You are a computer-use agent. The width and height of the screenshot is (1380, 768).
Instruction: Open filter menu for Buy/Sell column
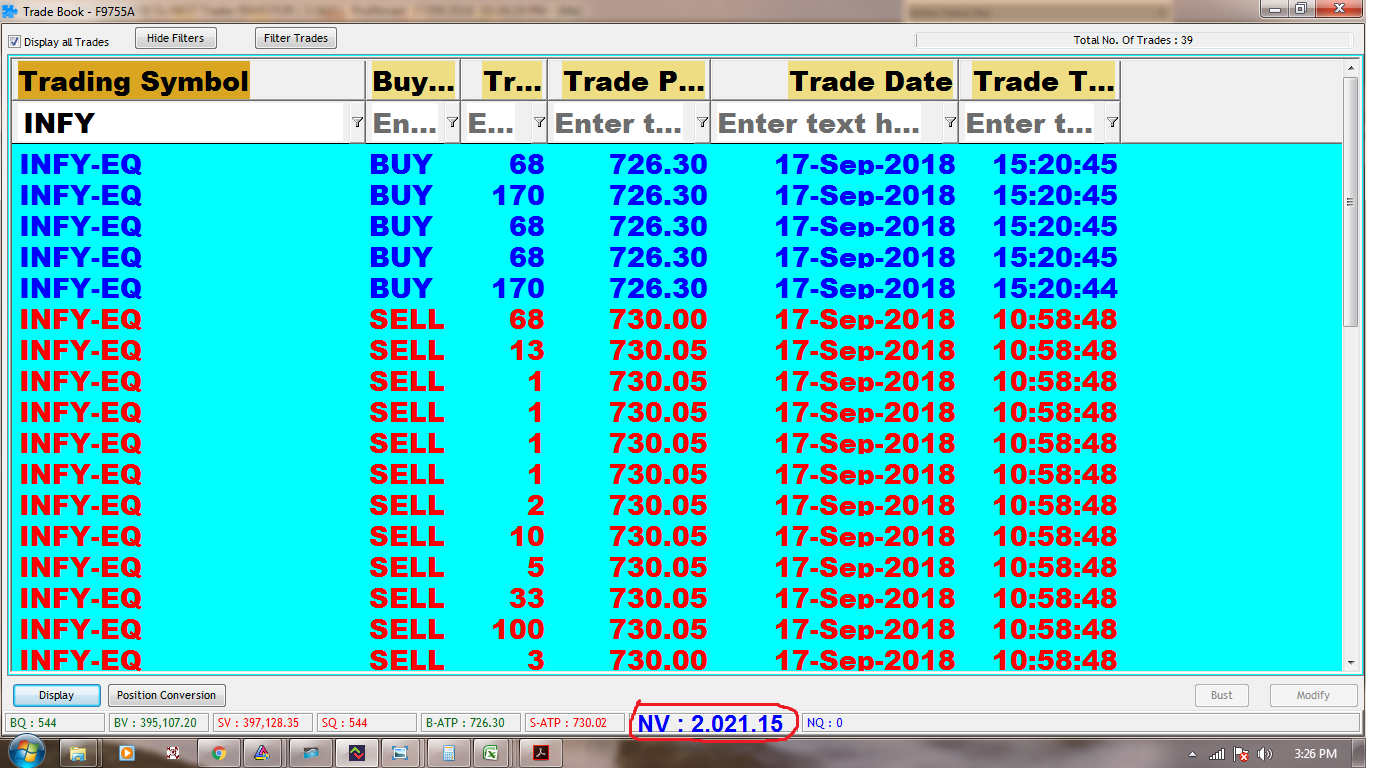452,122
